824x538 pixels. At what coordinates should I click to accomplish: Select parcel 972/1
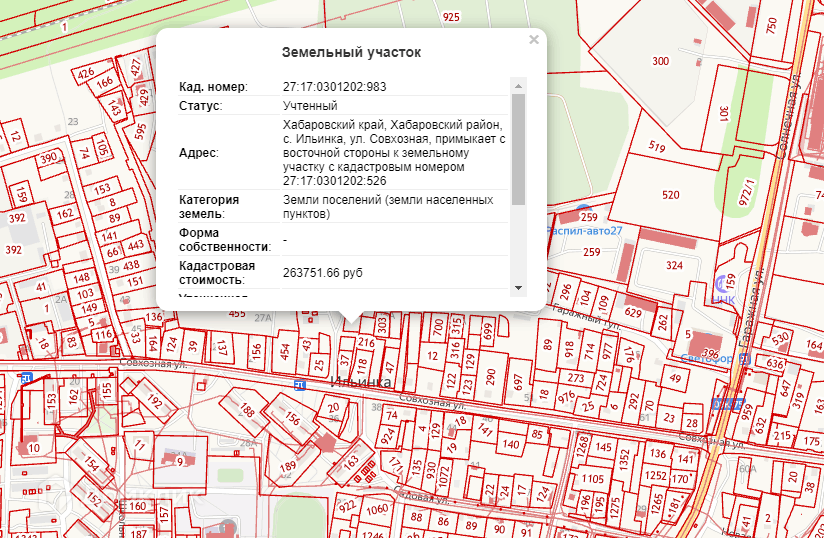746,192
